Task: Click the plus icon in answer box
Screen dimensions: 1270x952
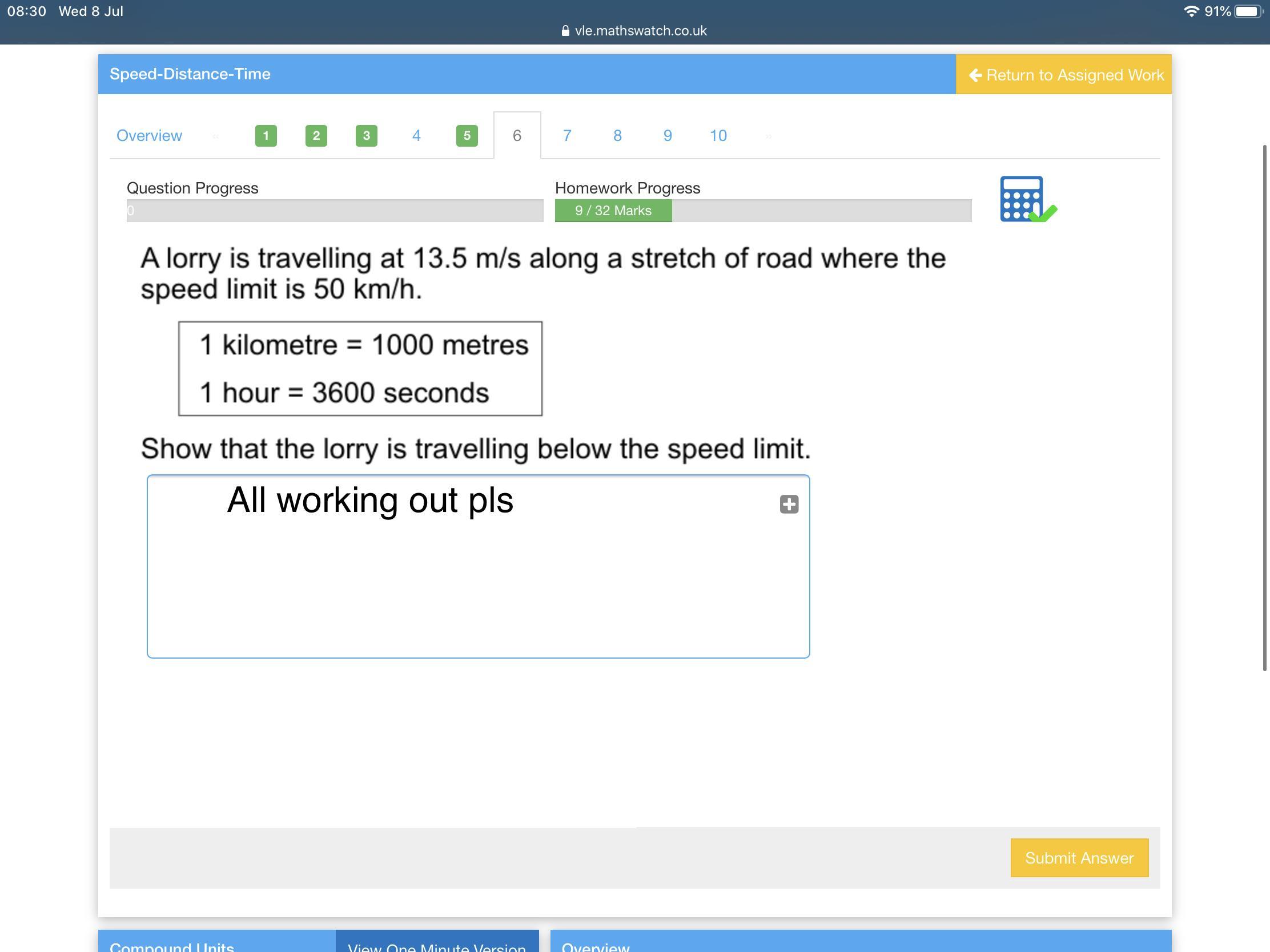Action: [x=789, y=505]
